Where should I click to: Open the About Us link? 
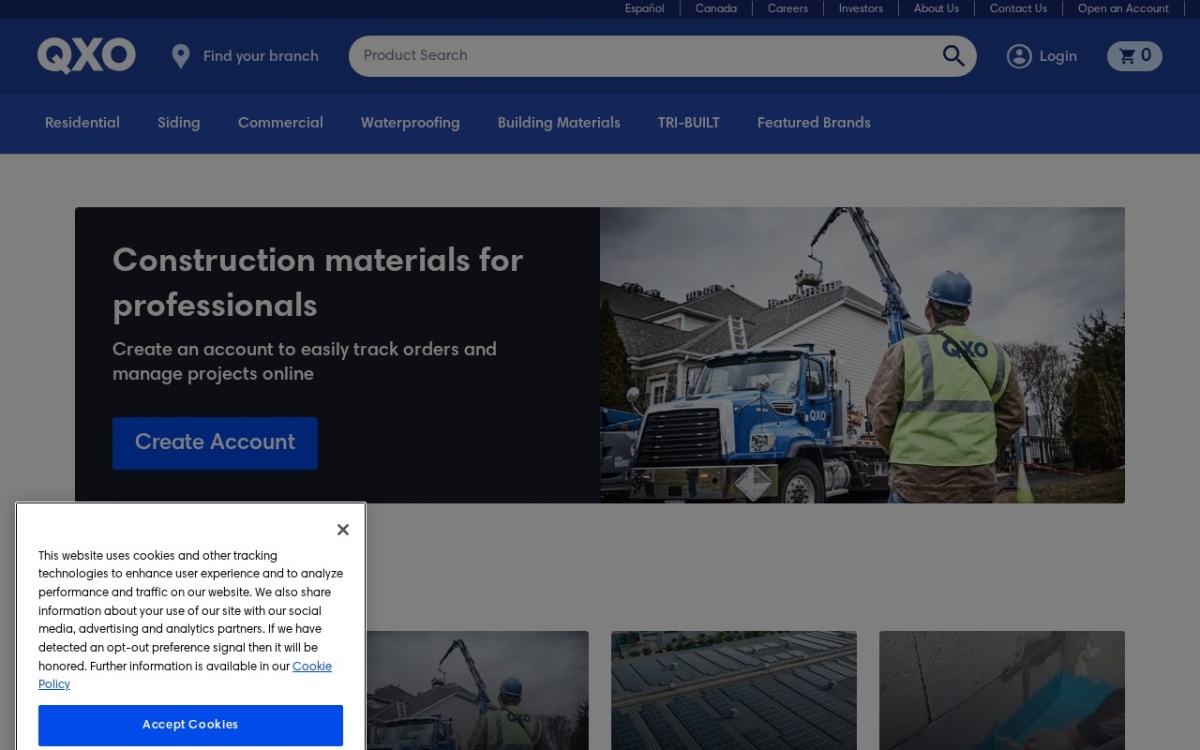(936, 8)
